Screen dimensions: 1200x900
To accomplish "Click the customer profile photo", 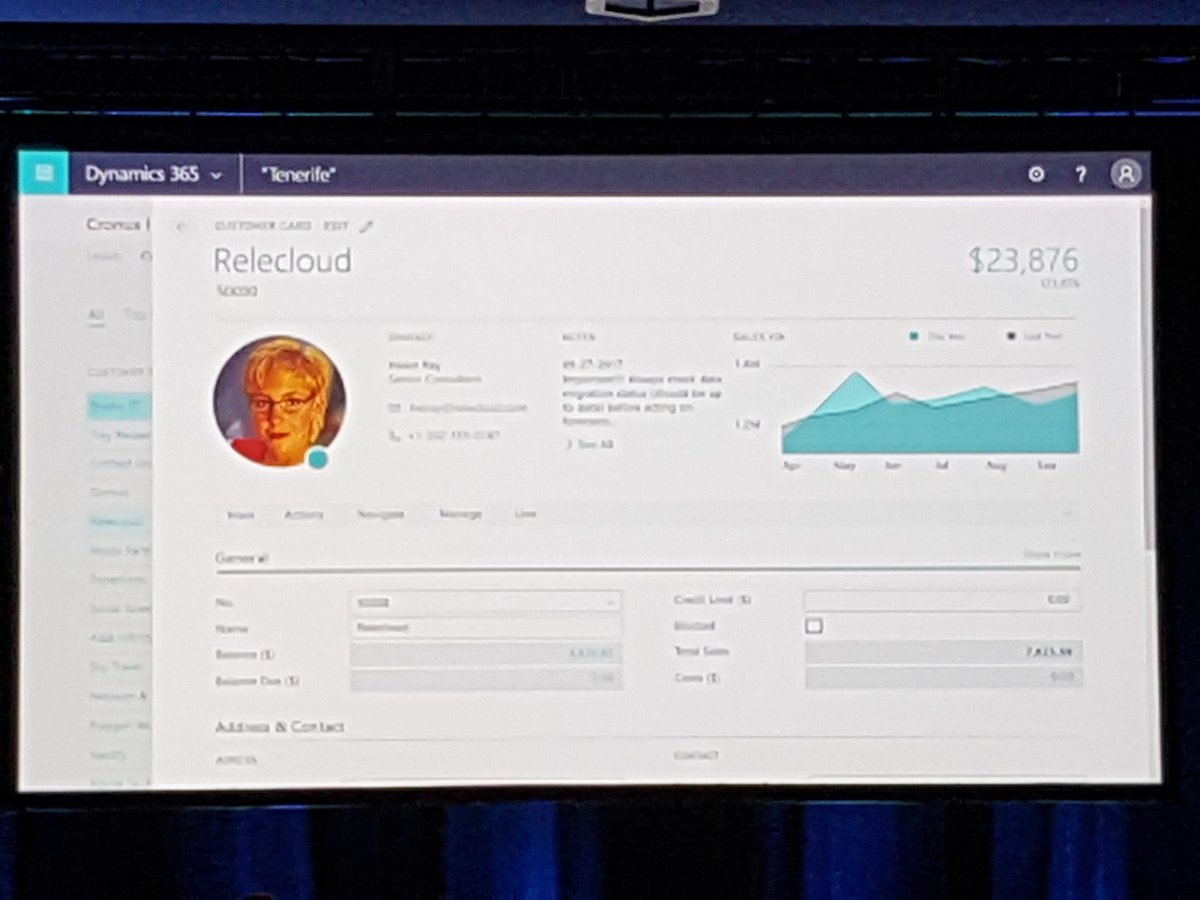I will click(x=280, y=399).
